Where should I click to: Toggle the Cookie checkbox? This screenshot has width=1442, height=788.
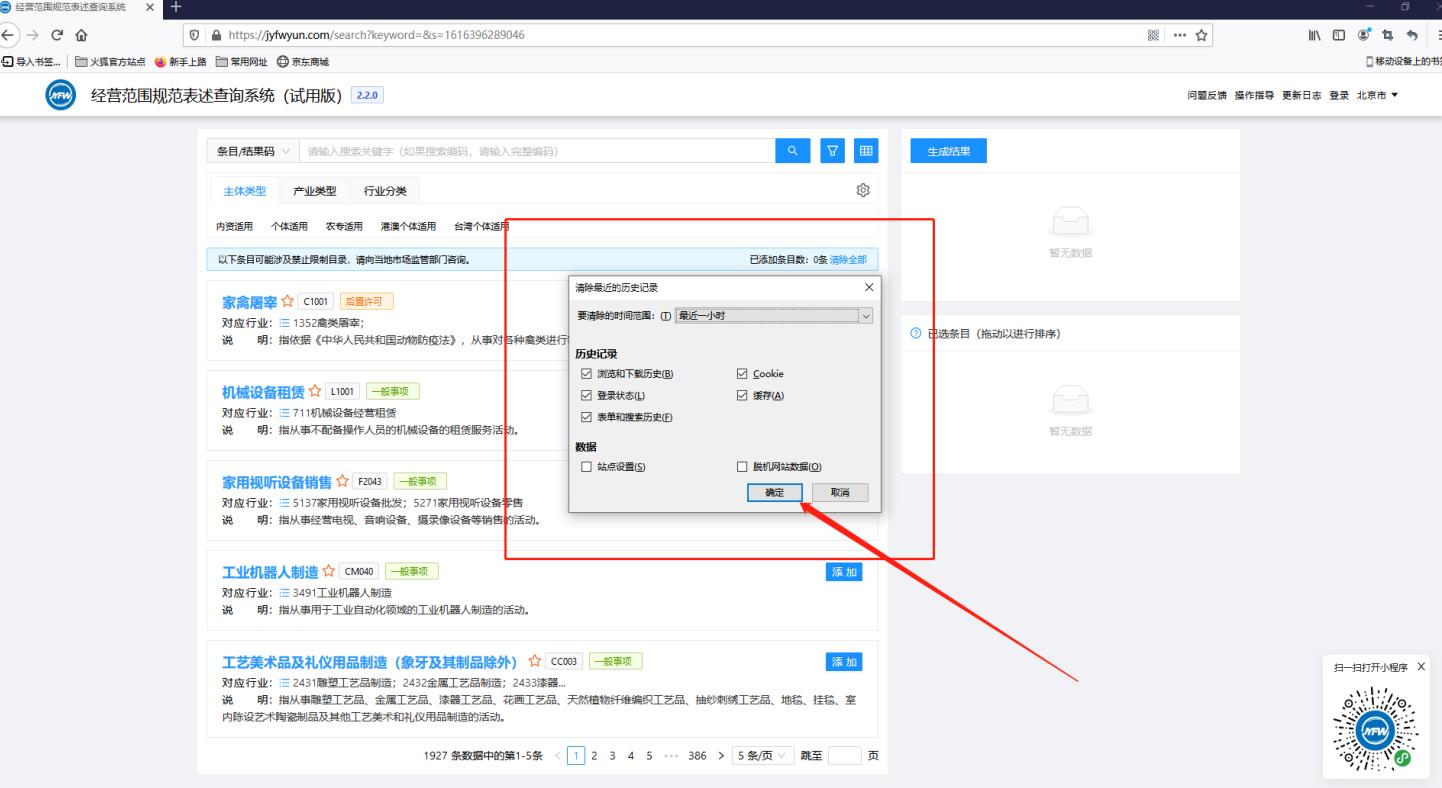742,374
